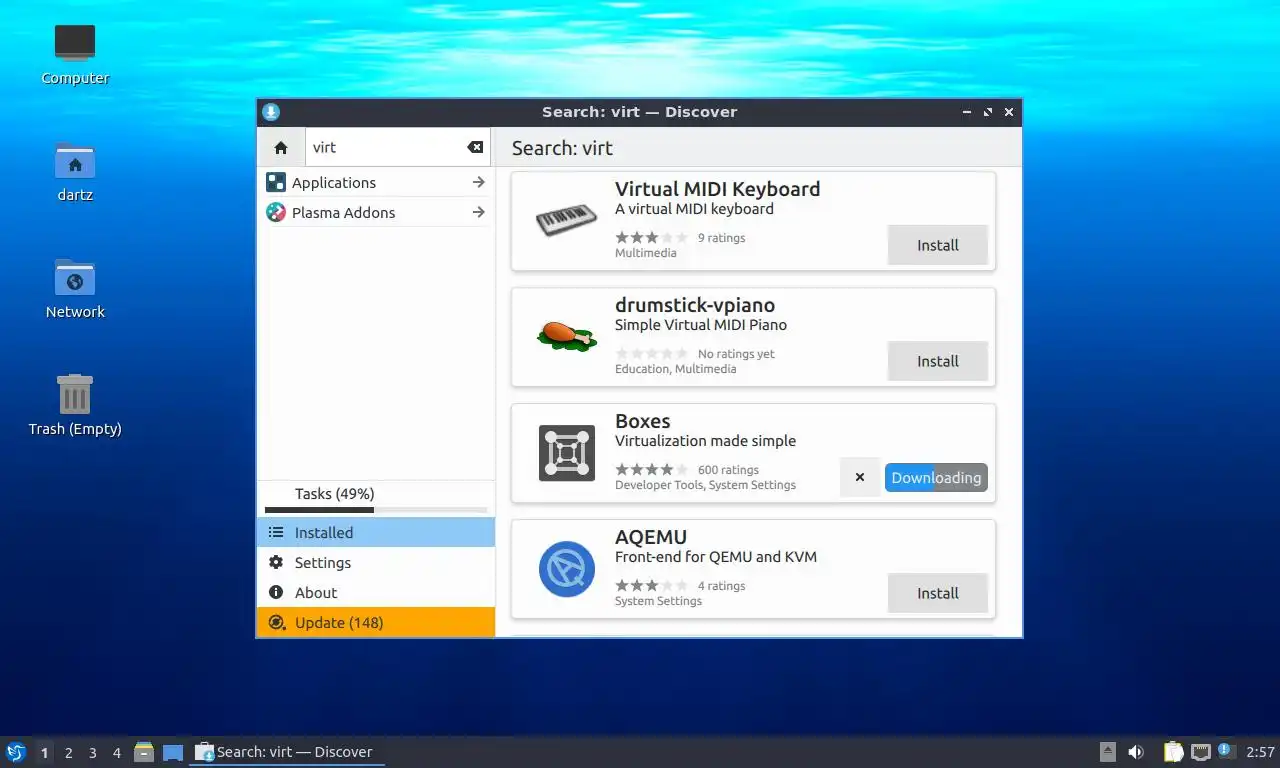Click the Plasma Addons colorful icon
This screenshot has width=1280, height=768.
tap(276, 212)
